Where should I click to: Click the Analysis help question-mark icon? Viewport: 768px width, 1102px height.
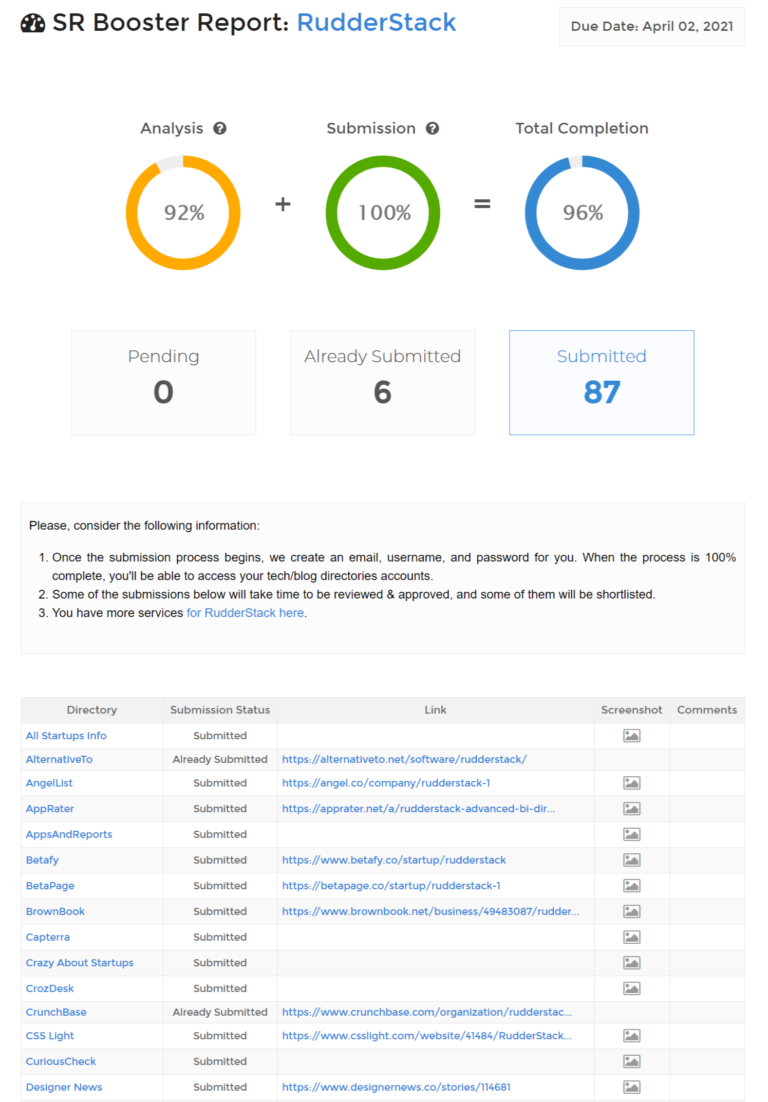point(220,129)
